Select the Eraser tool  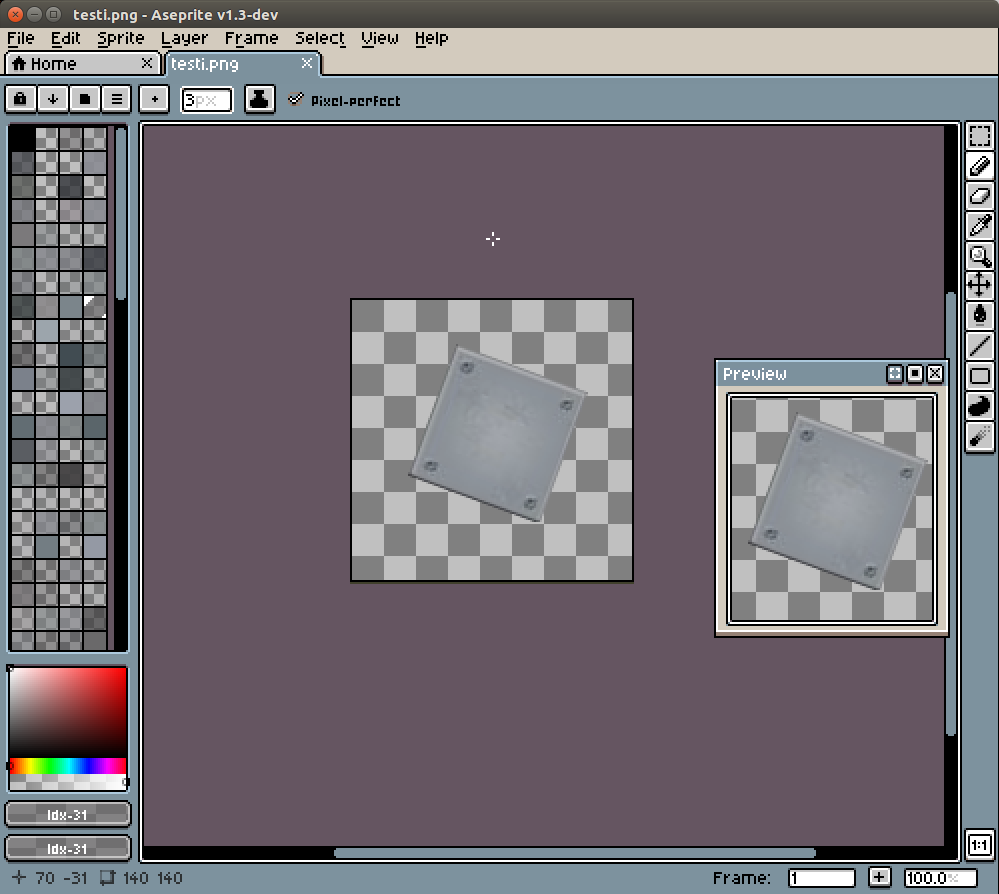click(980, 197)
